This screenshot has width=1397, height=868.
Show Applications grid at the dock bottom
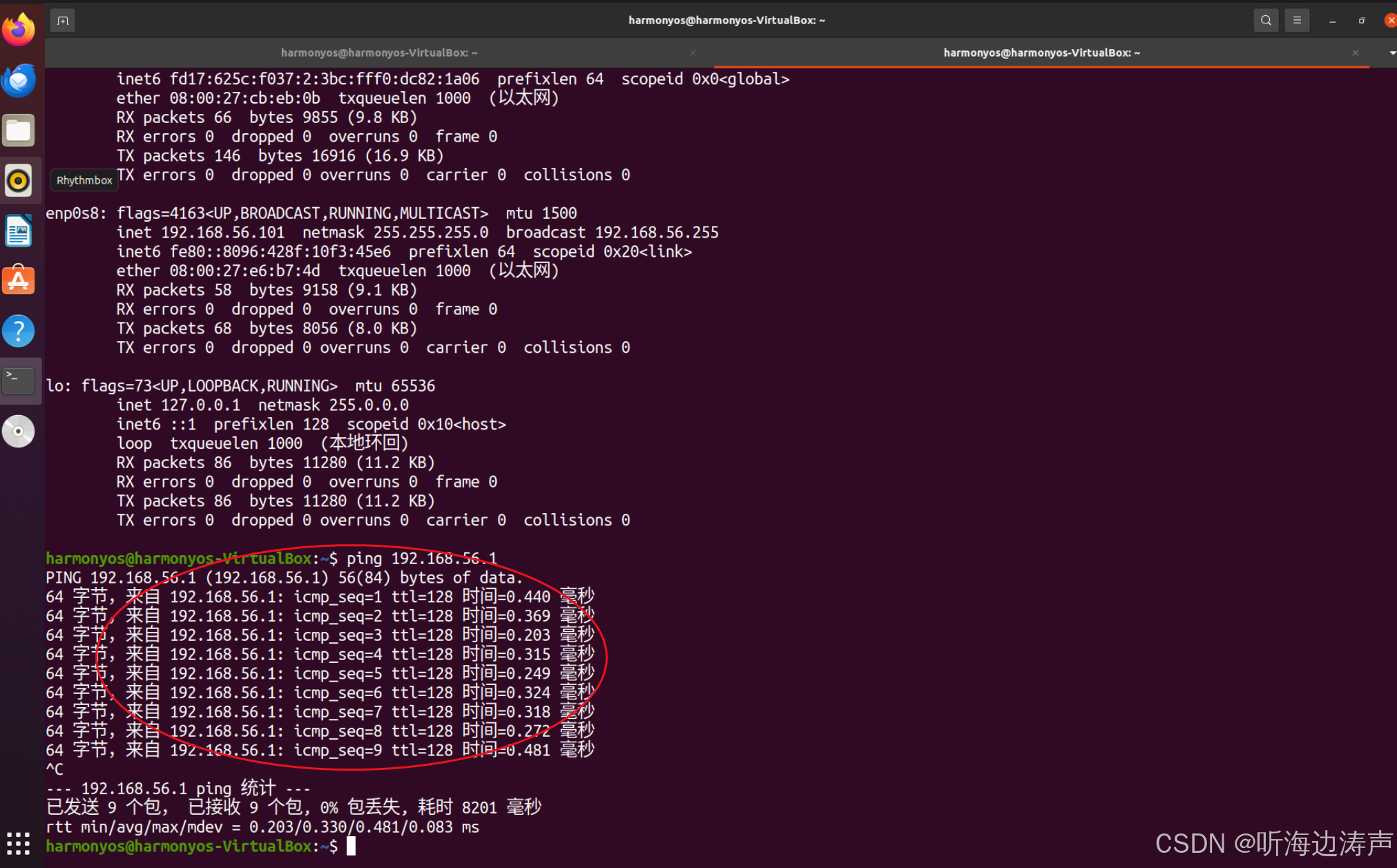[19, 843]
